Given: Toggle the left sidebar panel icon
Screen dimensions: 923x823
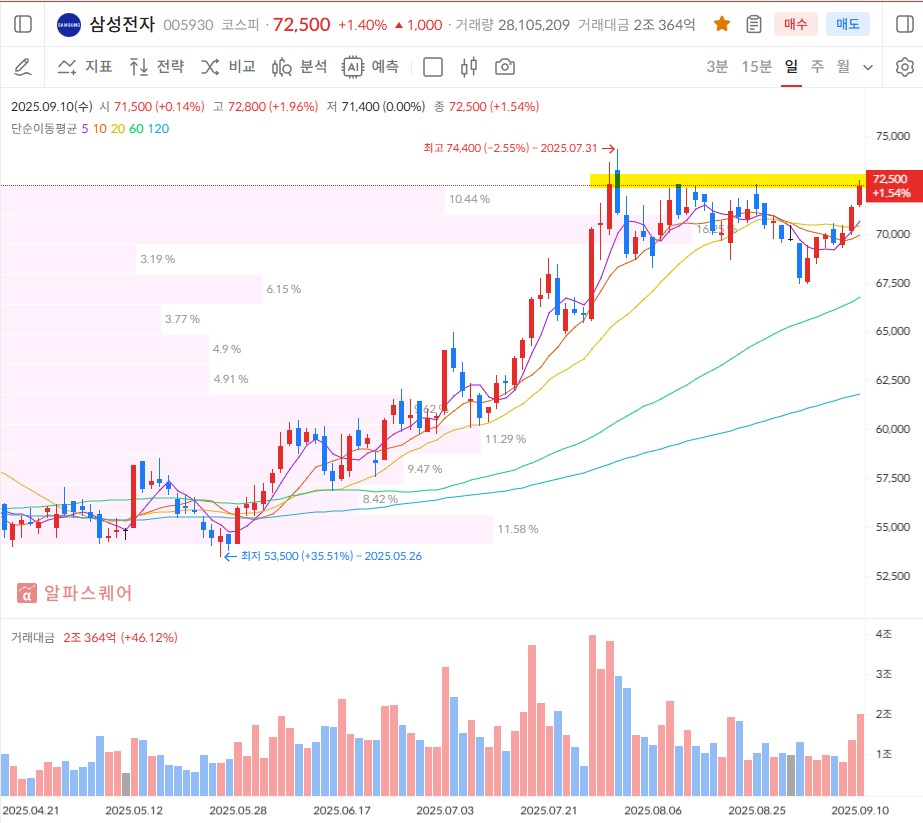Looking at the screenshot, I should point(22,24).
